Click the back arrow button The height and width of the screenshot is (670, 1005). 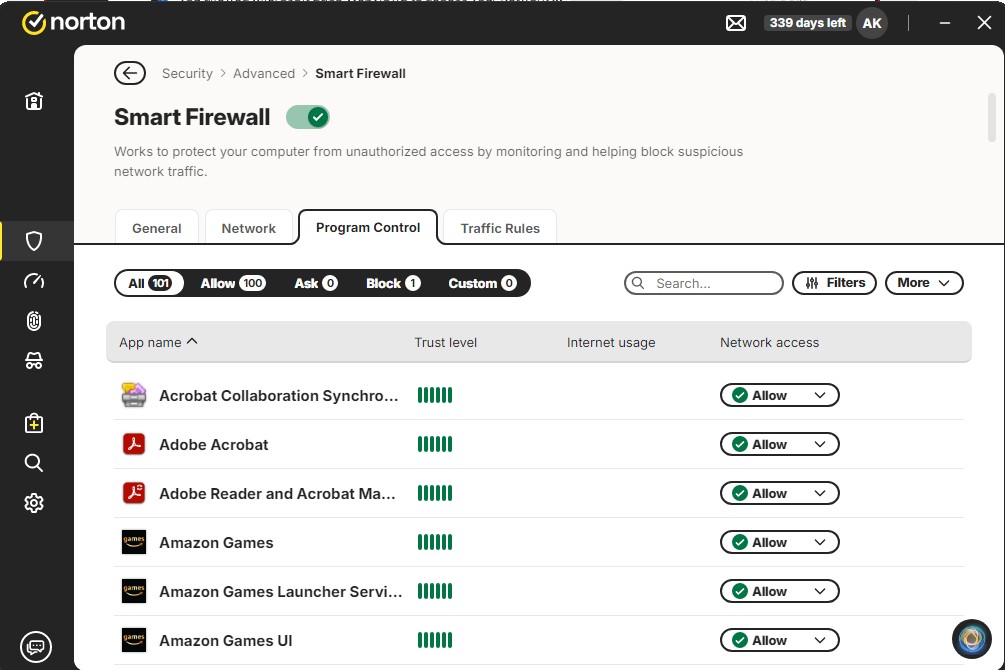[x=130, y=73]
